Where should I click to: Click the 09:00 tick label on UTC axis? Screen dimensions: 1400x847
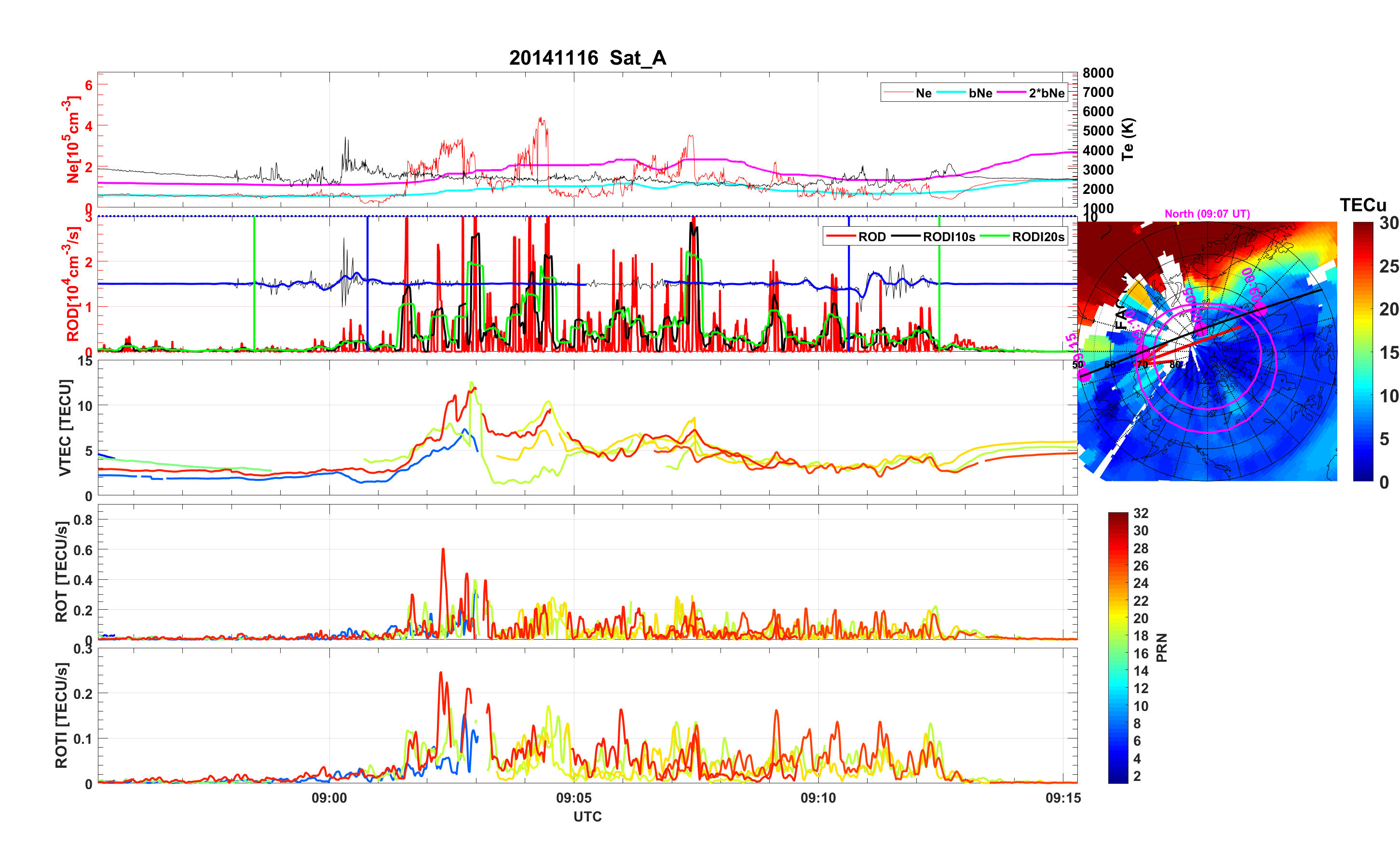(329, 797)
